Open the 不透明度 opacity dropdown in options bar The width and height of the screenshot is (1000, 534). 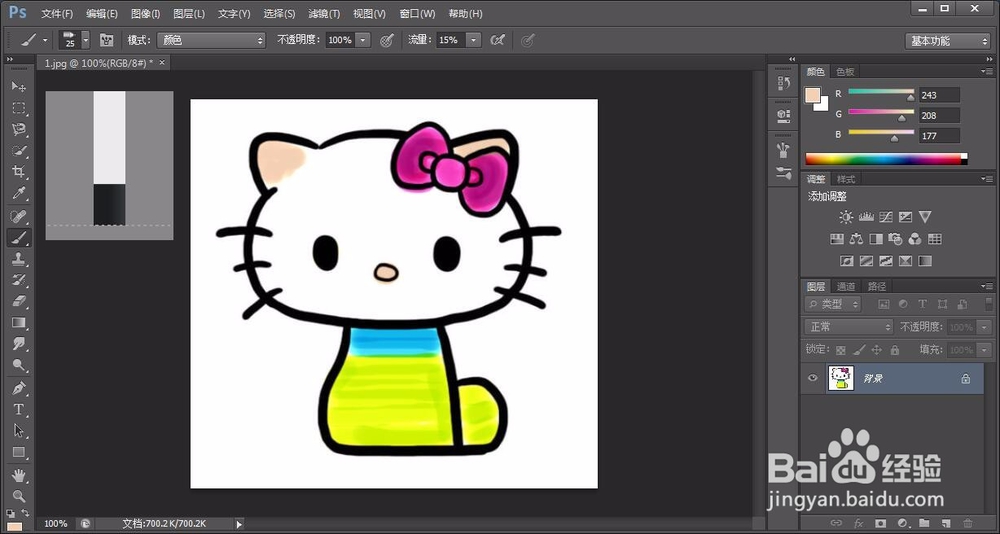(x=363, y=40)
